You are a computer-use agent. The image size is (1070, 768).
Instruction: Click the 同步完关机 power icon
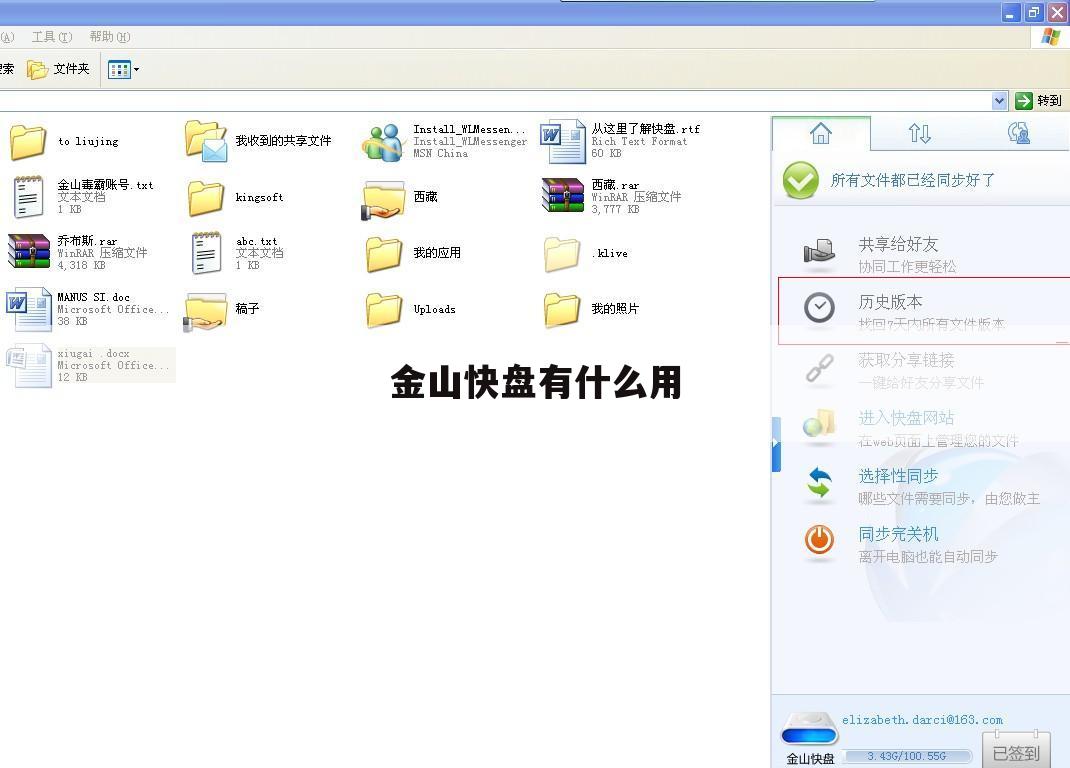pyautogui.click(x=819, y=539)
